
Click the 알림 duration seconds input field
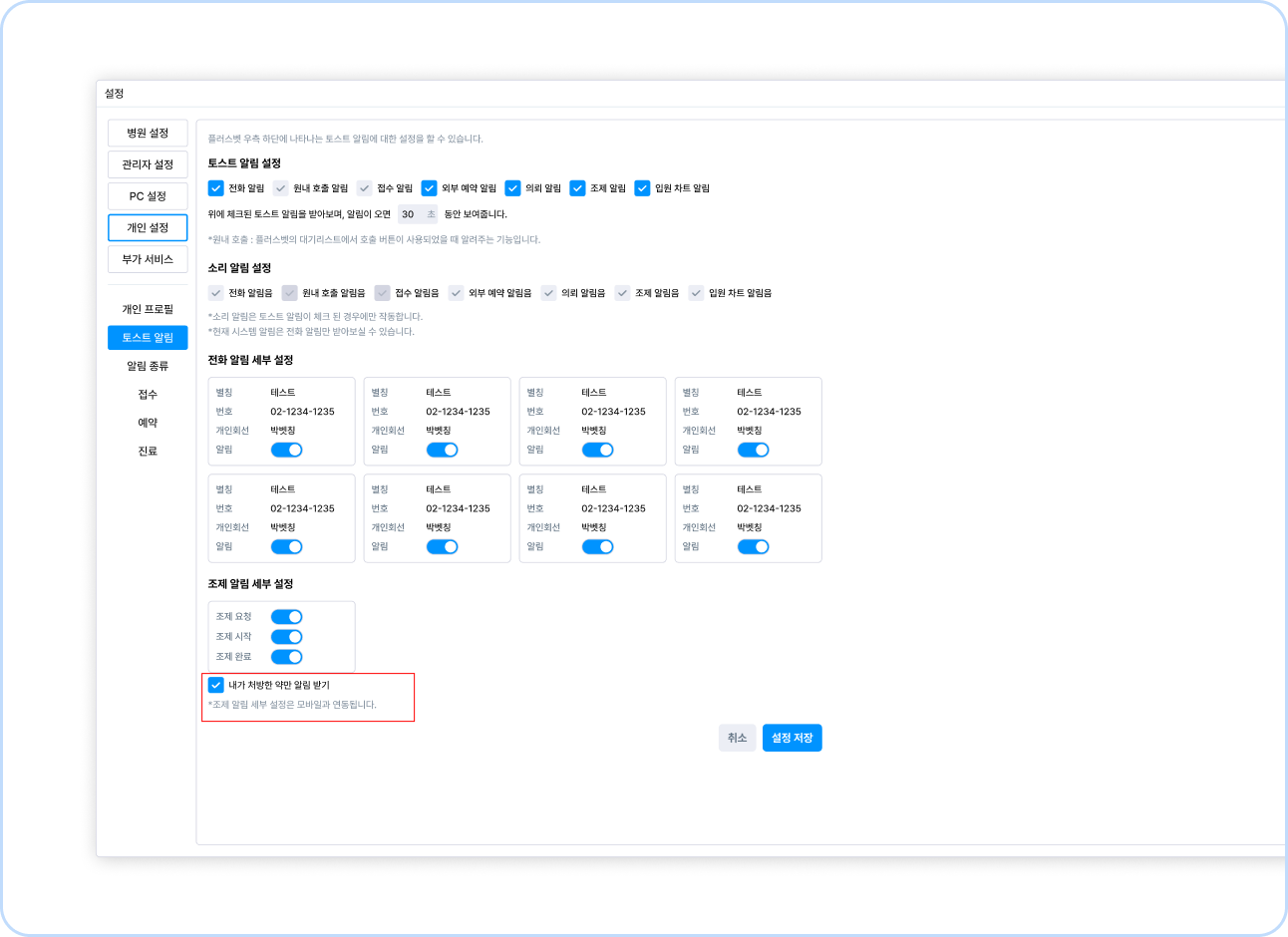[417, 214]
